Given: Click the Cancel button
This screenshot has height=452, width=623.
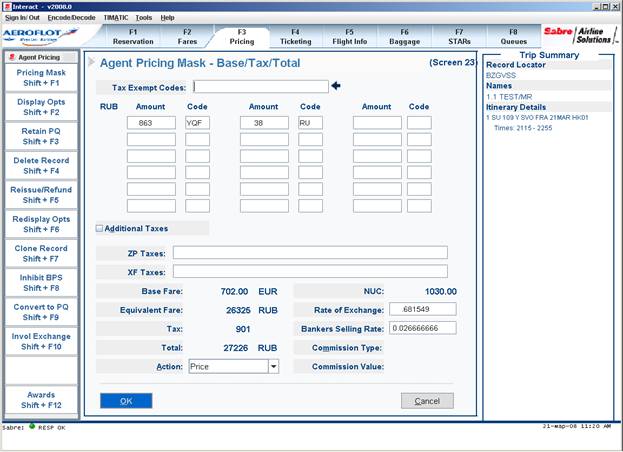Looking at the screenshot, I should coord(427,401).
